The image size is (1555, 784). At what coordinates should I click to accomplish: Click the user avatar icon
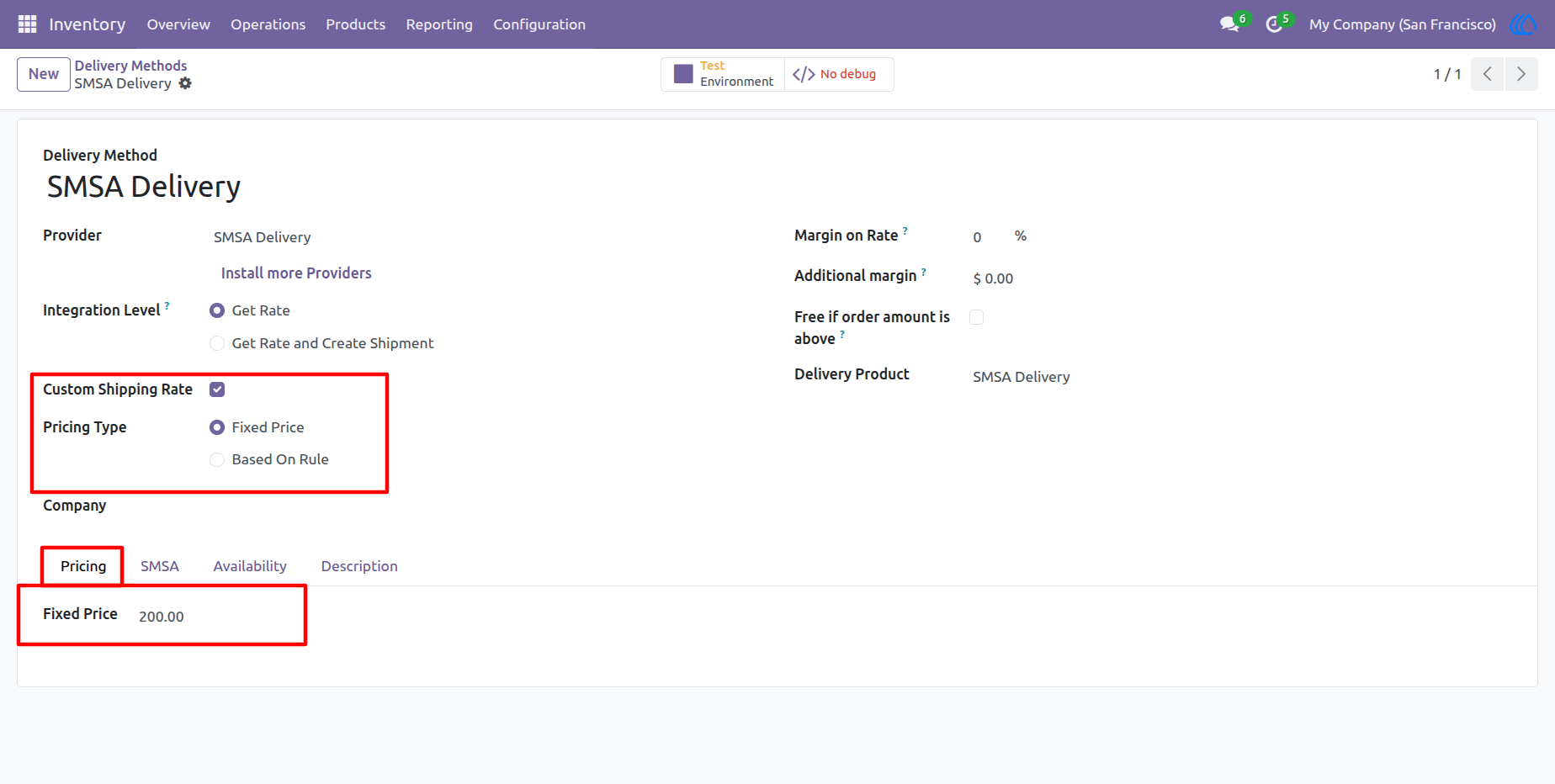point(1523,24)
